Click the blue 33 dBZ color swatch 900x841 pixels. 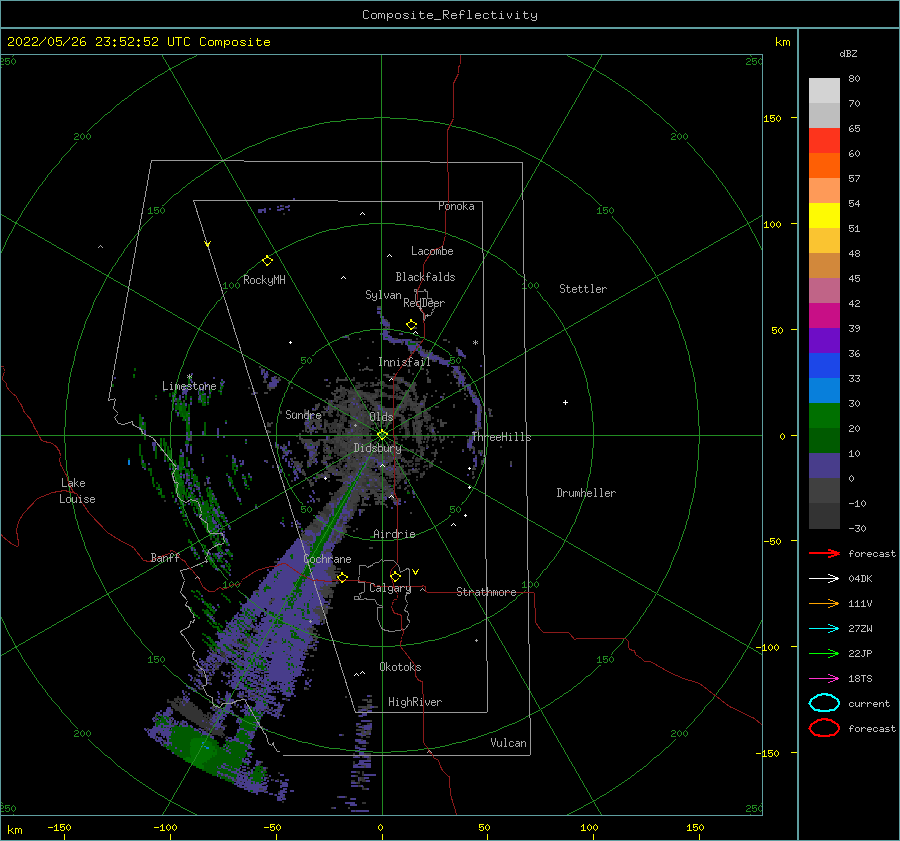click(x=824, y=366)
